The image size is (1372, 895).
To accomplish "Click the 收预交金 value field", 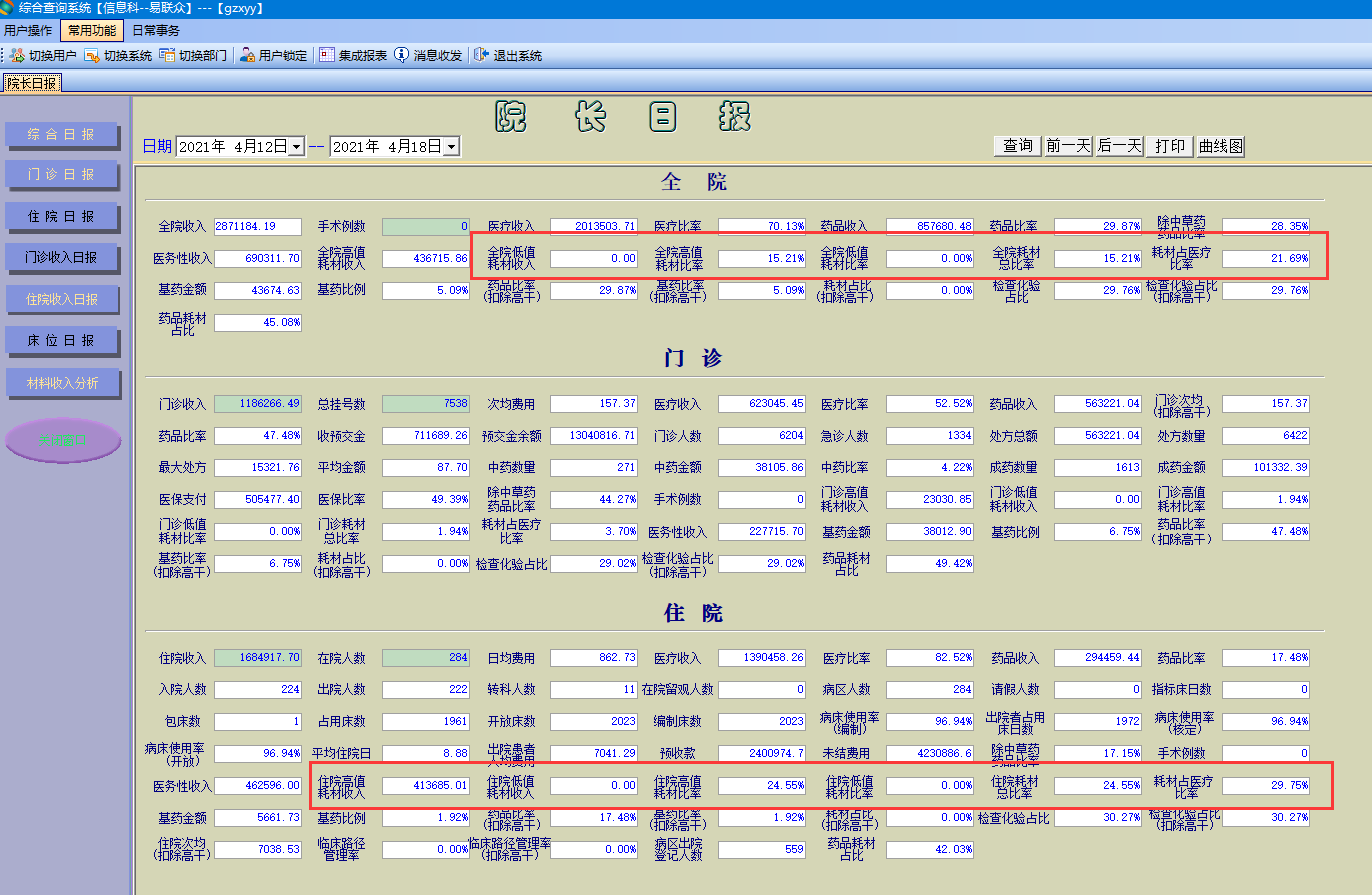I will pos(426,436).
